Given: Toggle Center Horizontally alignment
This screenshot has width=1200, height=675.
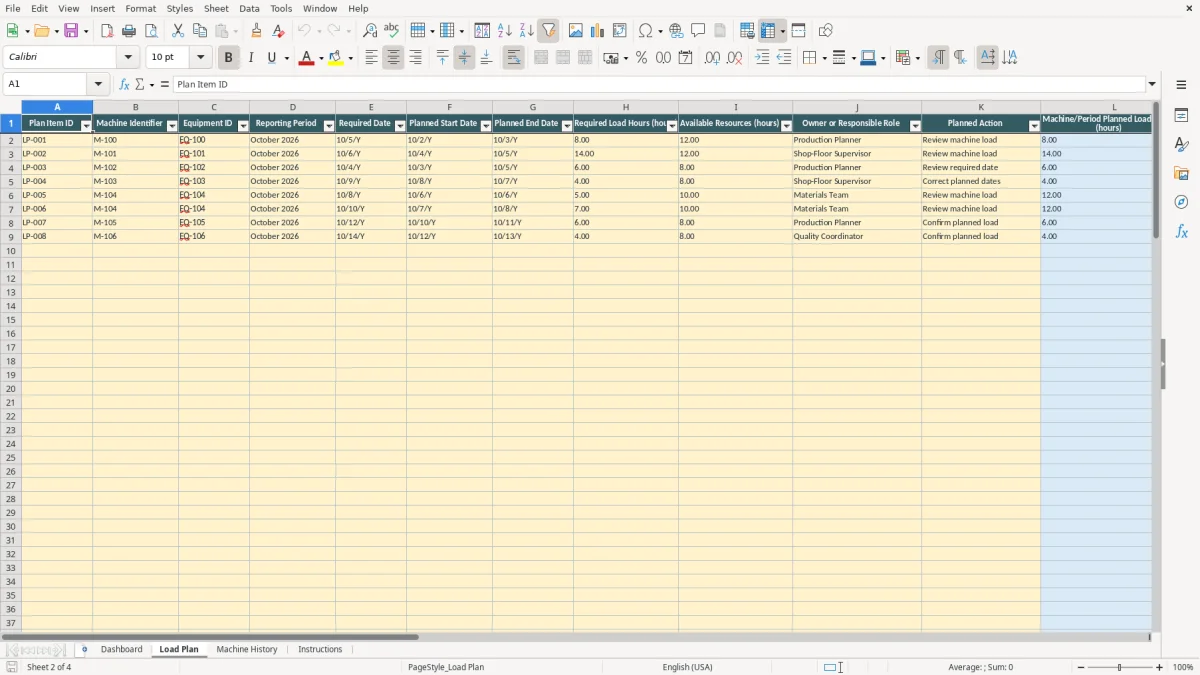Looking at the screenshot, I should coord(393,58).
